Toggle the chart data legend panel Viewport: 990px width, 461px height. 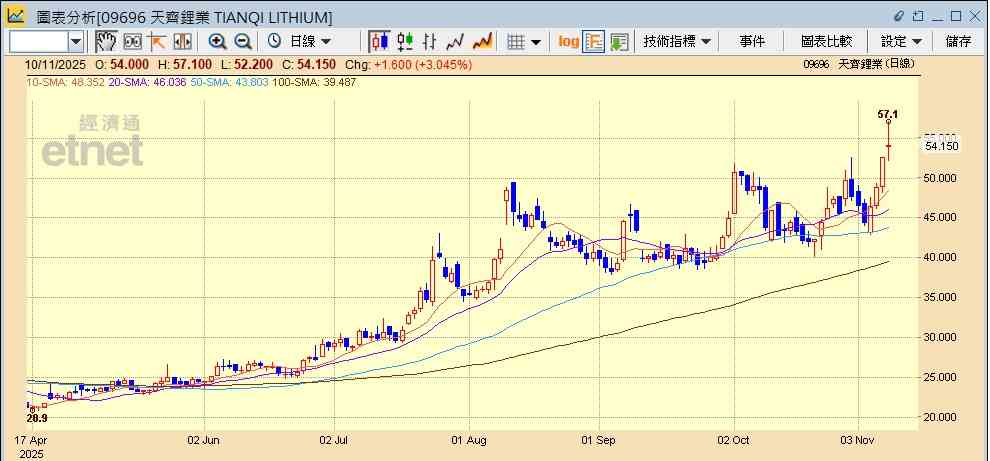click(x=594, y=41)
